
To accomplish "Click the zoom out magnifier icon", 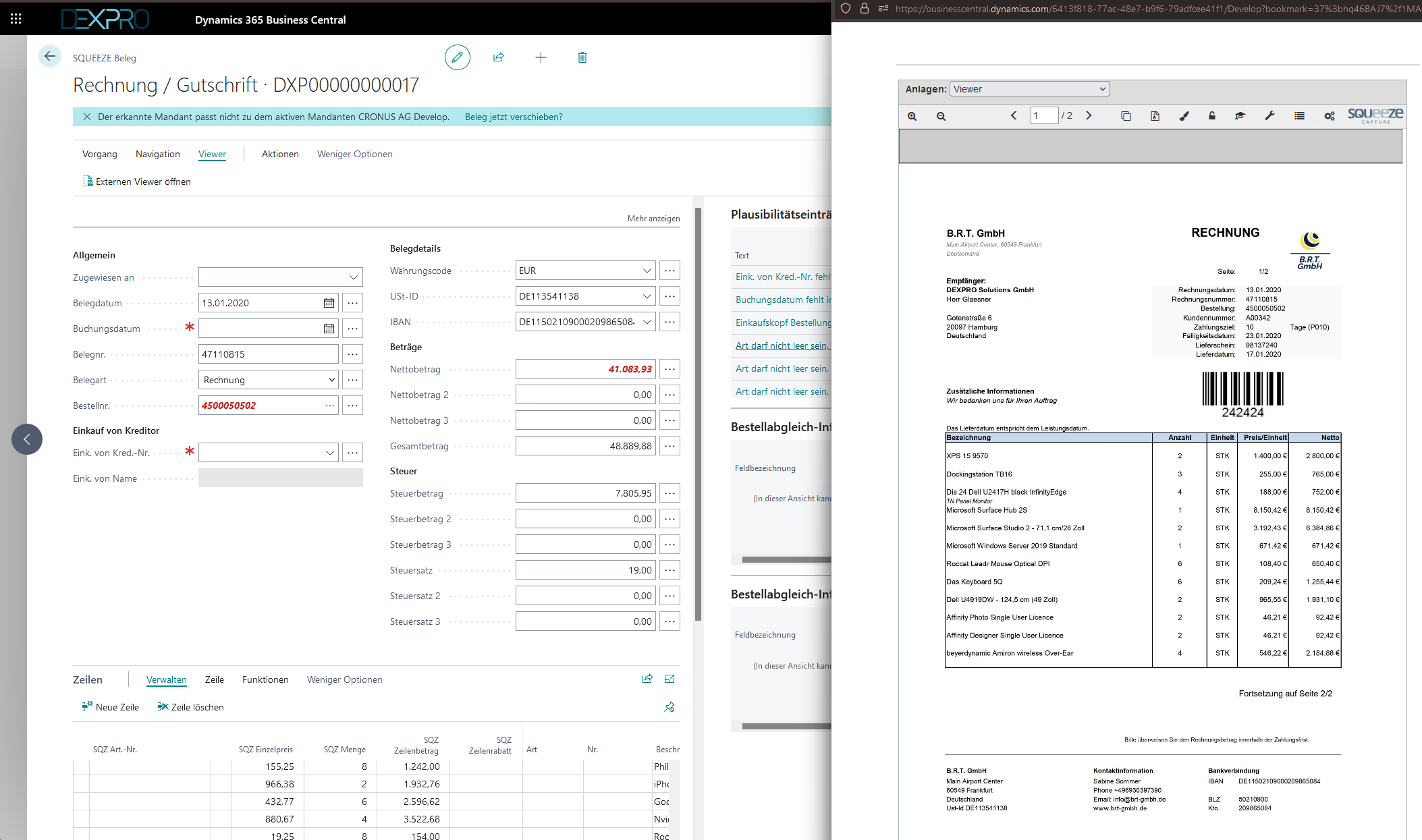I will click(x=941, y=116).
